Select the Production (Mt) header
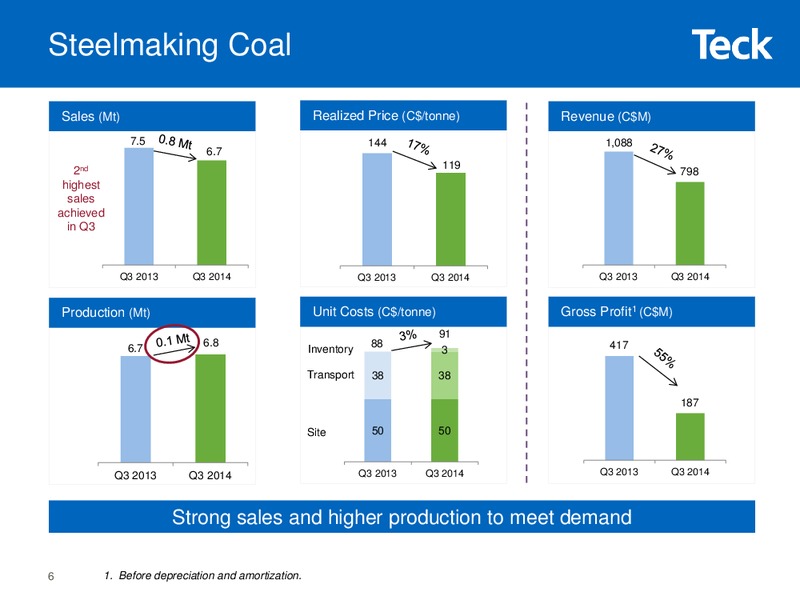Image resolution: width=800 pixels, height=600 pixels. coord(152,312)
